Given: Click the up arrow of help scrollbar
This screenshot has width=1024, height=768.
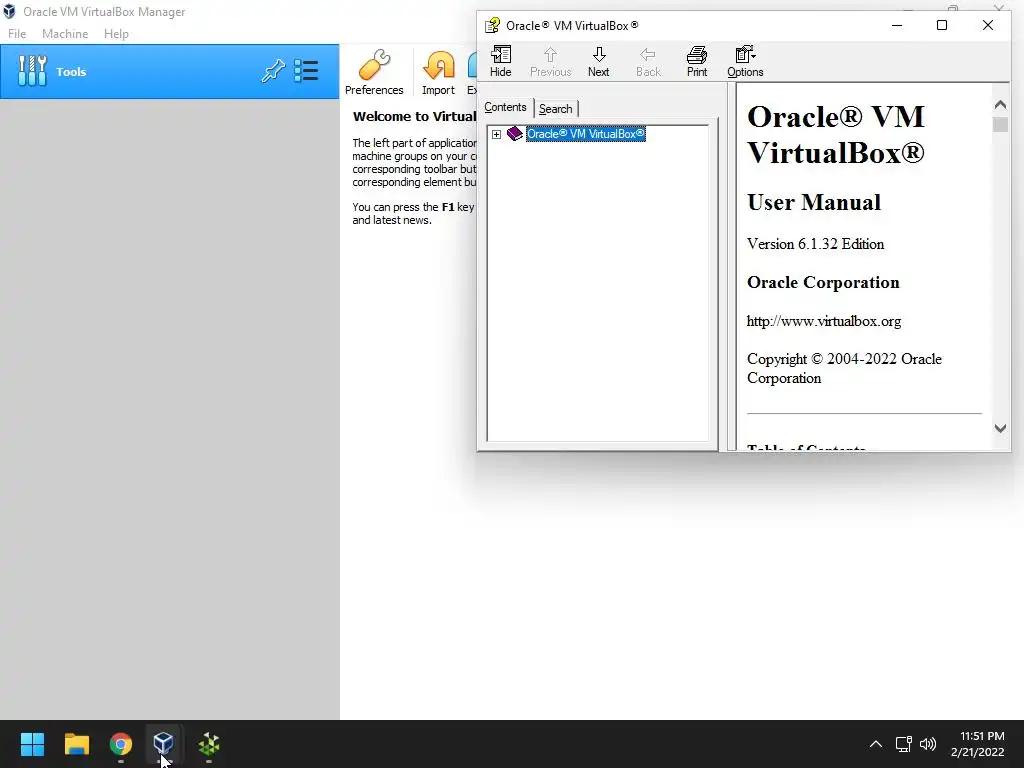Looking at the screenshot, I should [x=1000, y=104].
